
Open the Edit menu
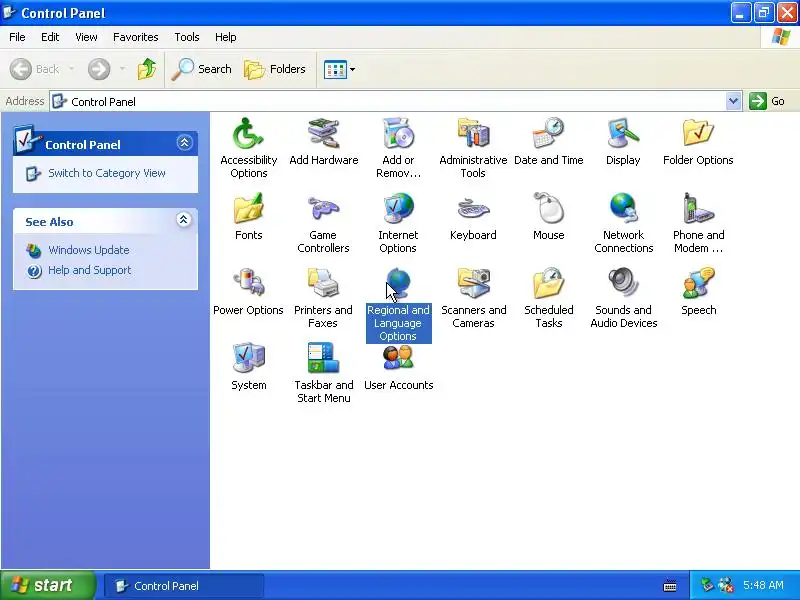(50, 37)
